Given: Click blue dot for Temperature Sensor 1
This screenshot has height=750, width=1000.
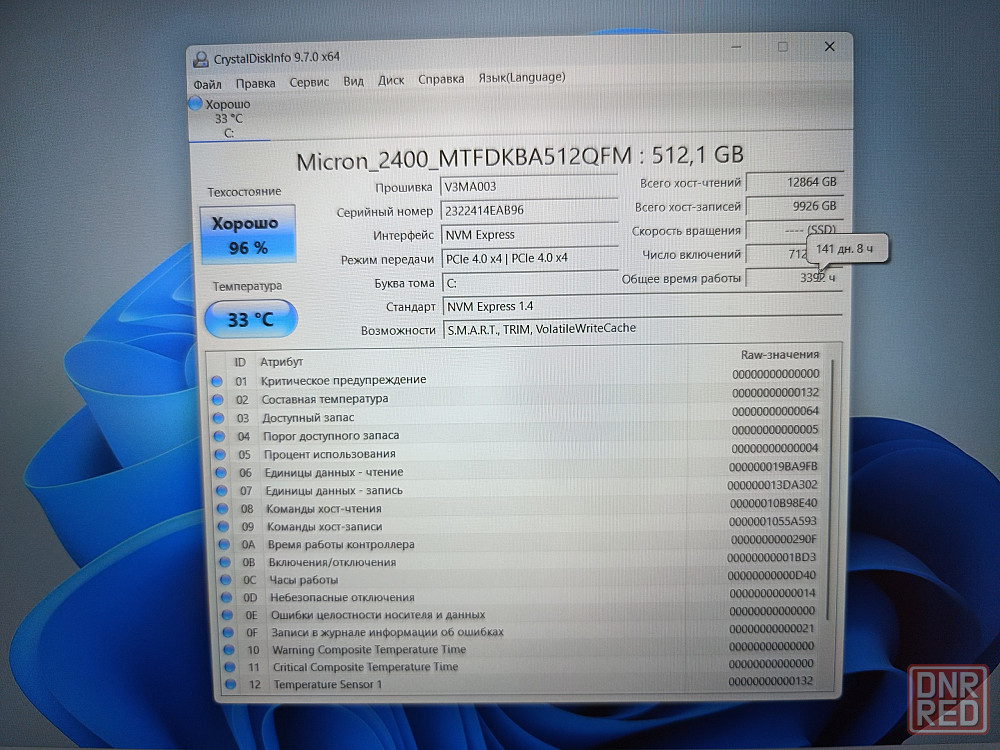Looking at the screenshot, I should click(230, 684).
